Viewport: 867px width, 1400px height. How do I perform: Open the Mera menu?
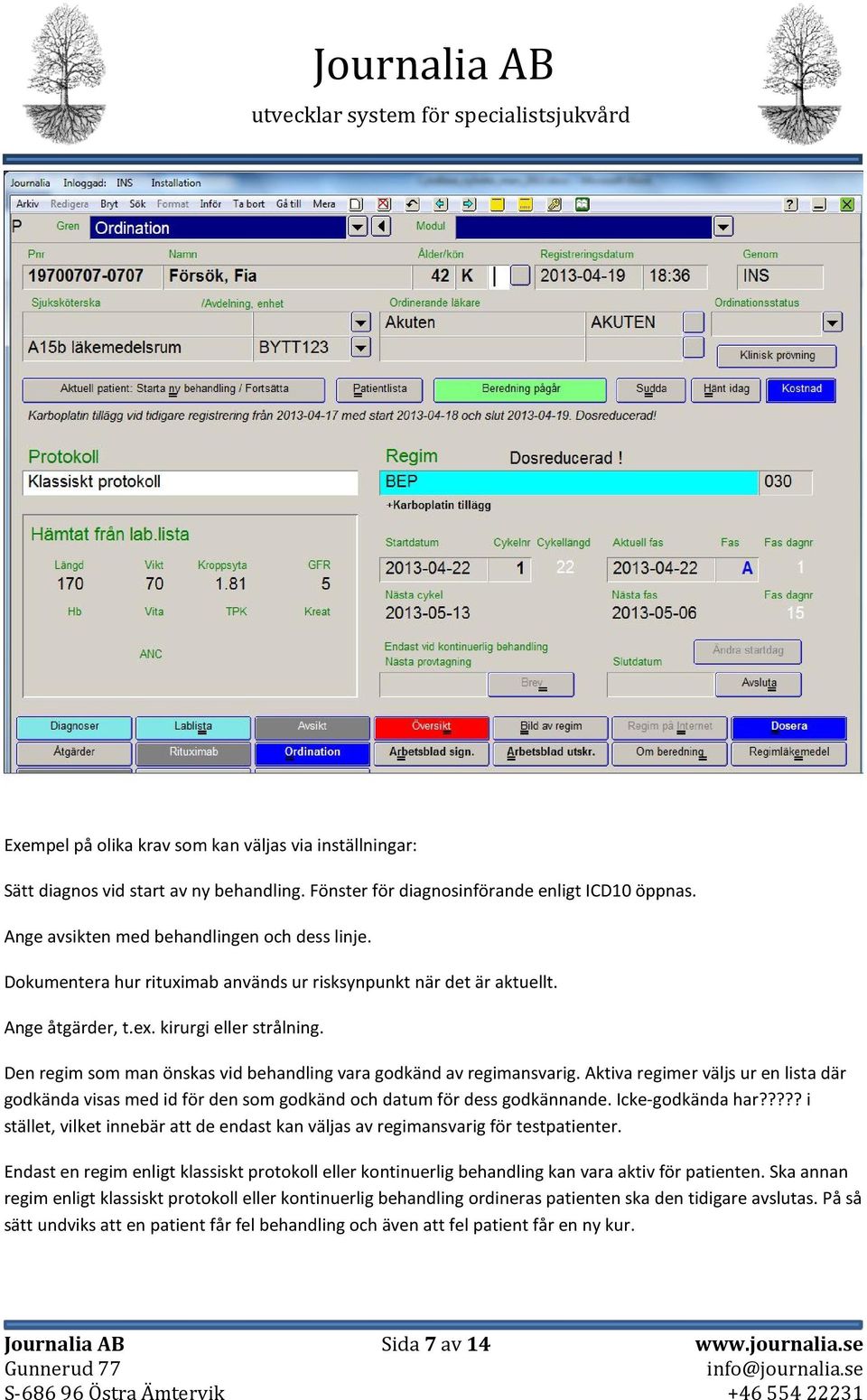324,204
